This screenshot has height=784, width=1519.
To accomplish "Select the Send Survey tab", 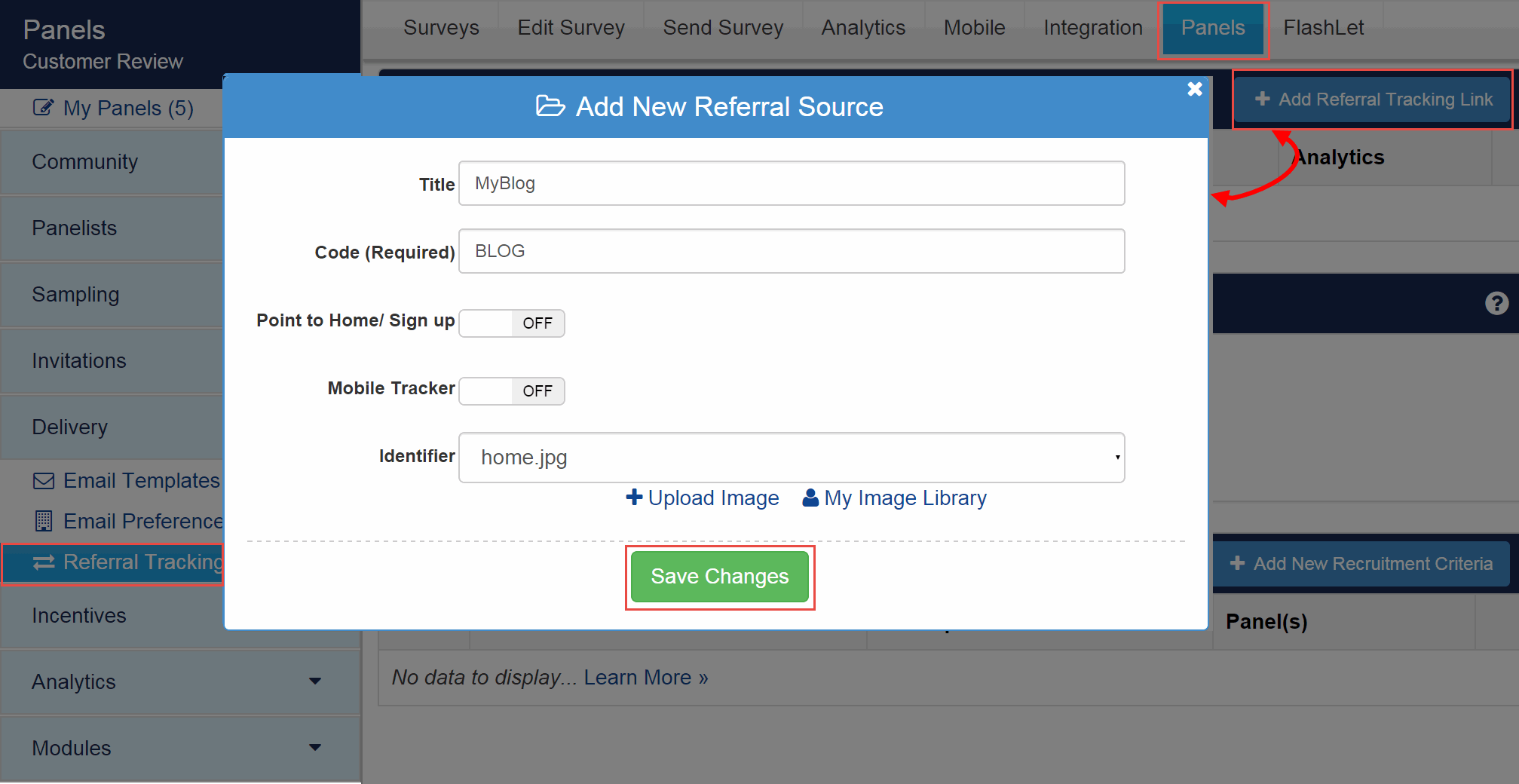I will pos(722,27).
